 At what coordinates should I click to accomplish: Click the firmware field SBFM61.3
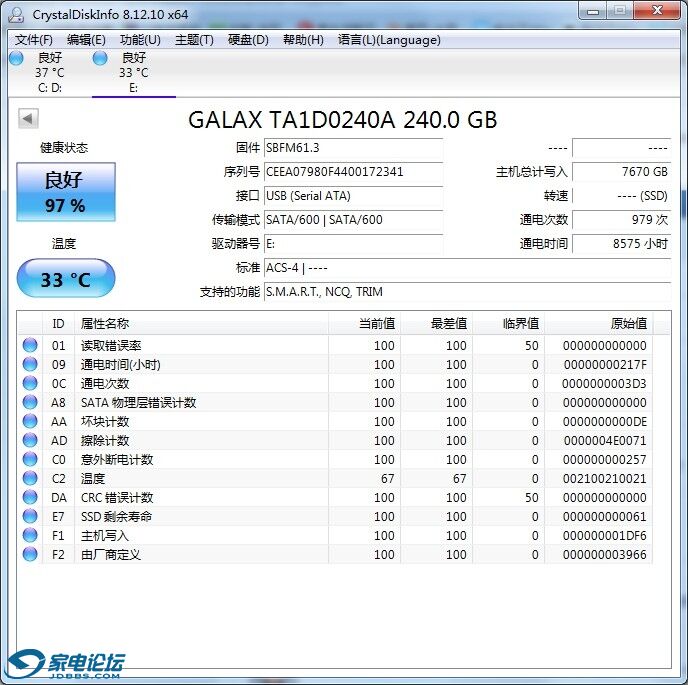[353, 148]
